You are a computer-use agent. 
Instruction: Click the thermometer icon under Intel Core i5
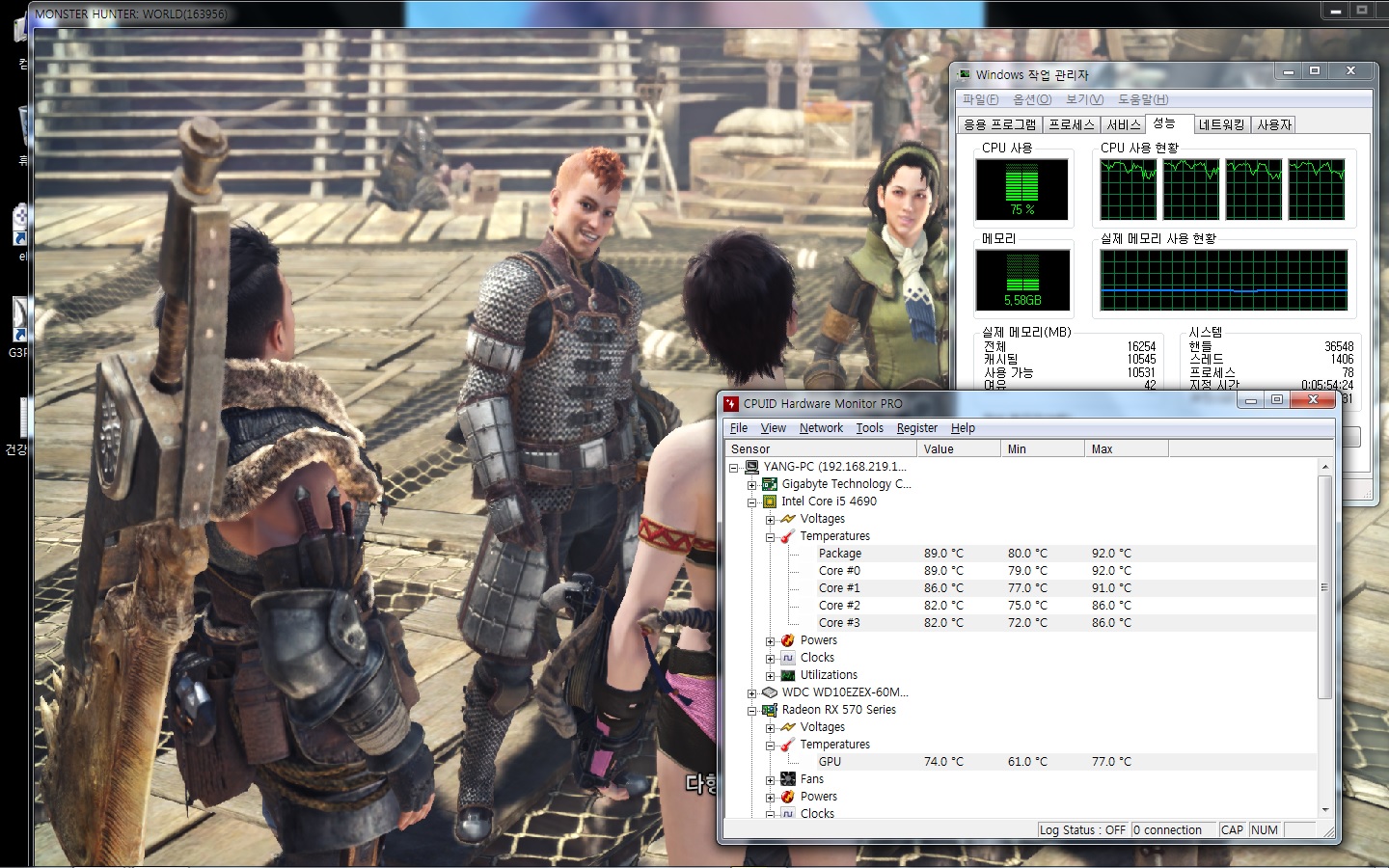tap(788, 536)
